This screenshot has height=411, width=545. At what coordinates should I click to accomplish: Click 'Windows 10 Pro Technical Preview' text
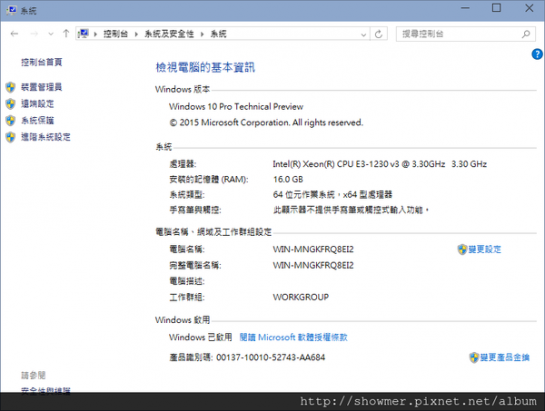pyautogui.click(x=236, y=106)
